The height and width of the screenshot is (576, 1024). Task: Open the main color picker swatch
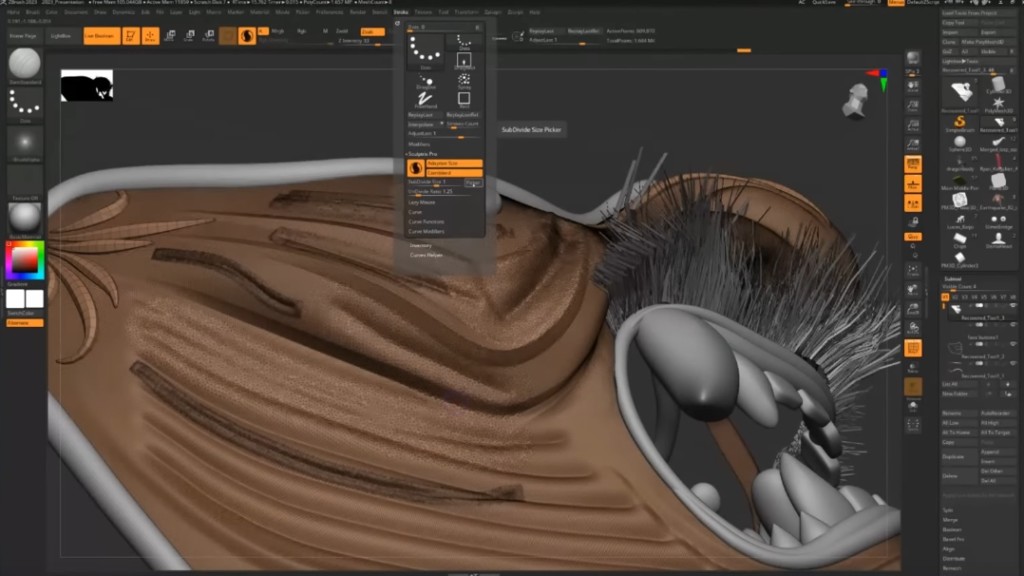point(24,261)
